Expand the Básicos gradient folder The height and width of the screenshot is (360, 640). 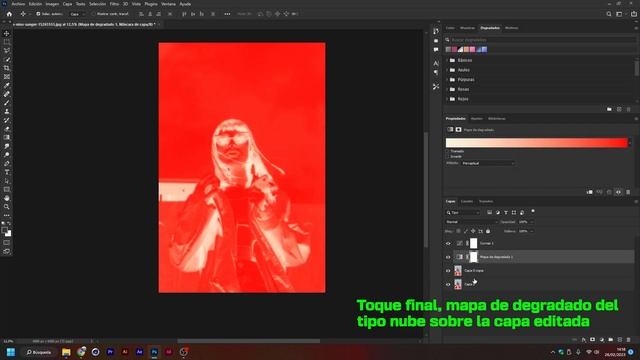(448, 60)
